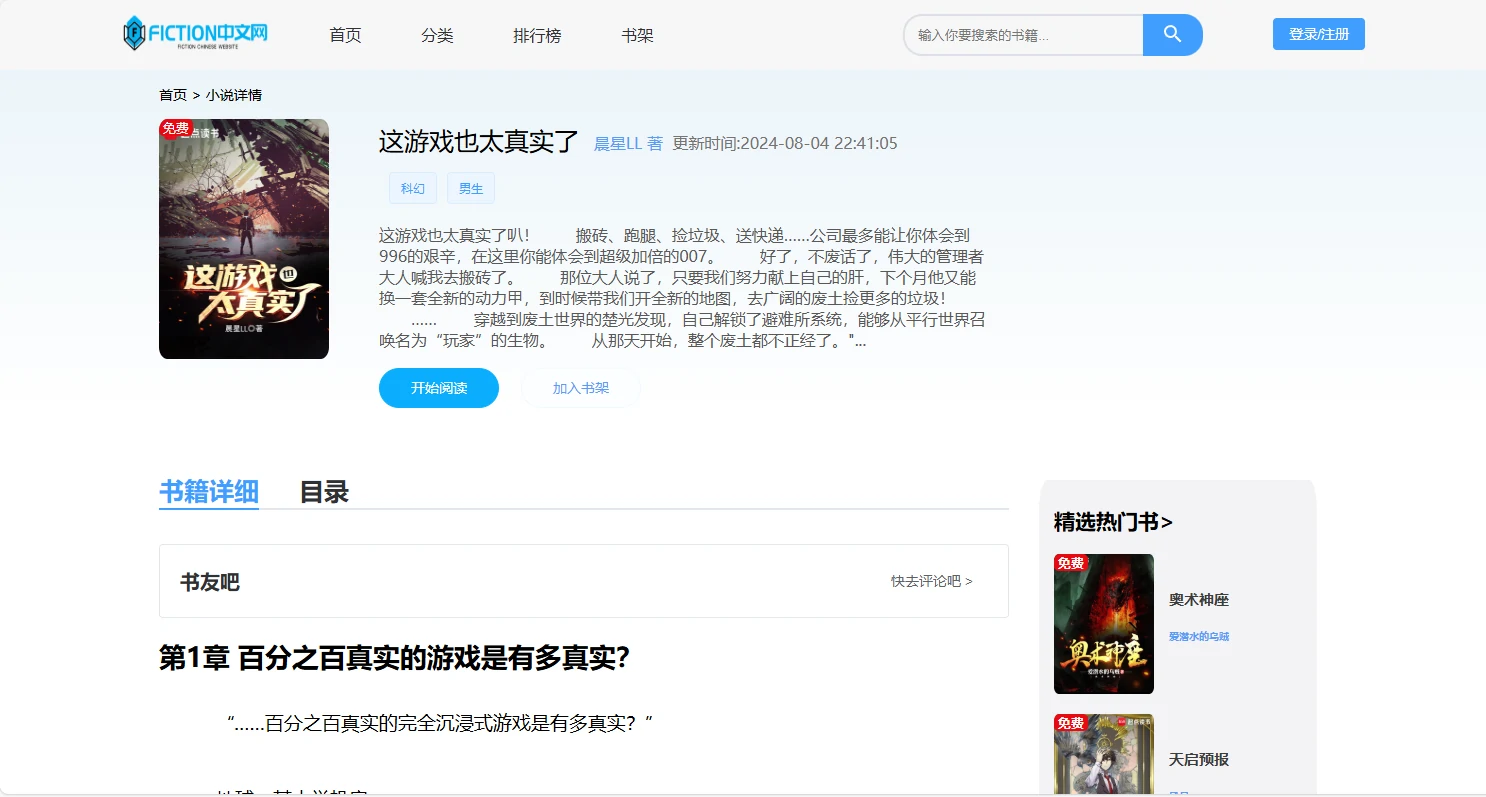This screenshot has width=1486, height=797.
Task: Click 首页 in the breadcrumb
Action: click(173, 95)
